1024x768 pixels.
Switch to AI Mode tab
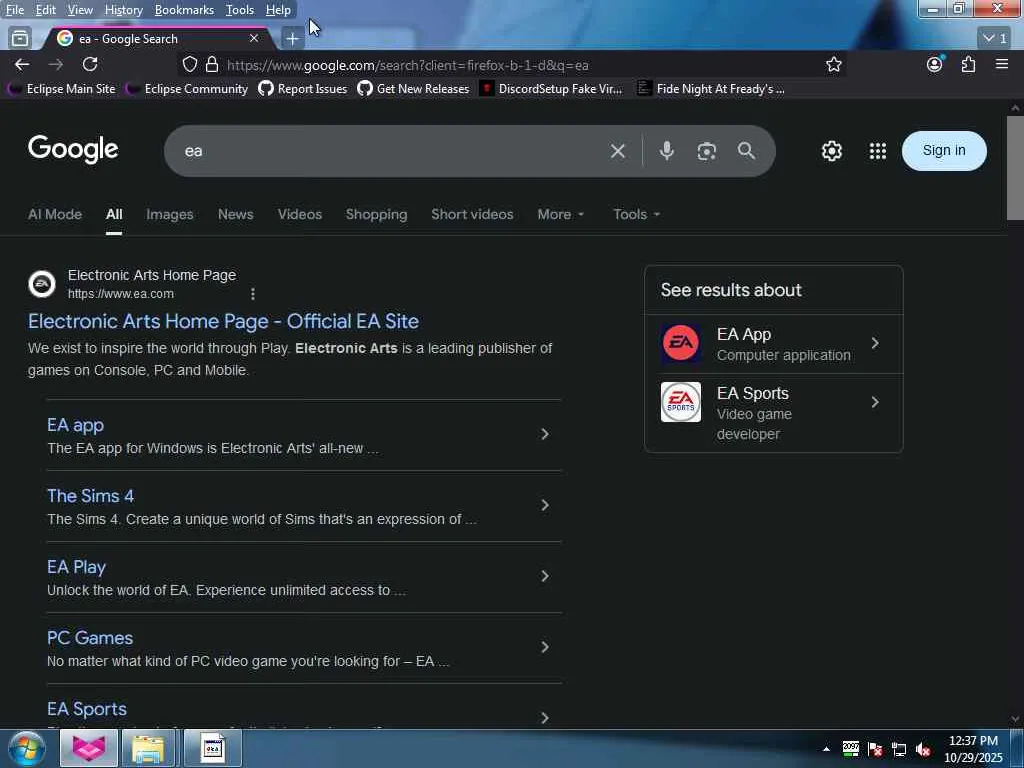(55, 214)
